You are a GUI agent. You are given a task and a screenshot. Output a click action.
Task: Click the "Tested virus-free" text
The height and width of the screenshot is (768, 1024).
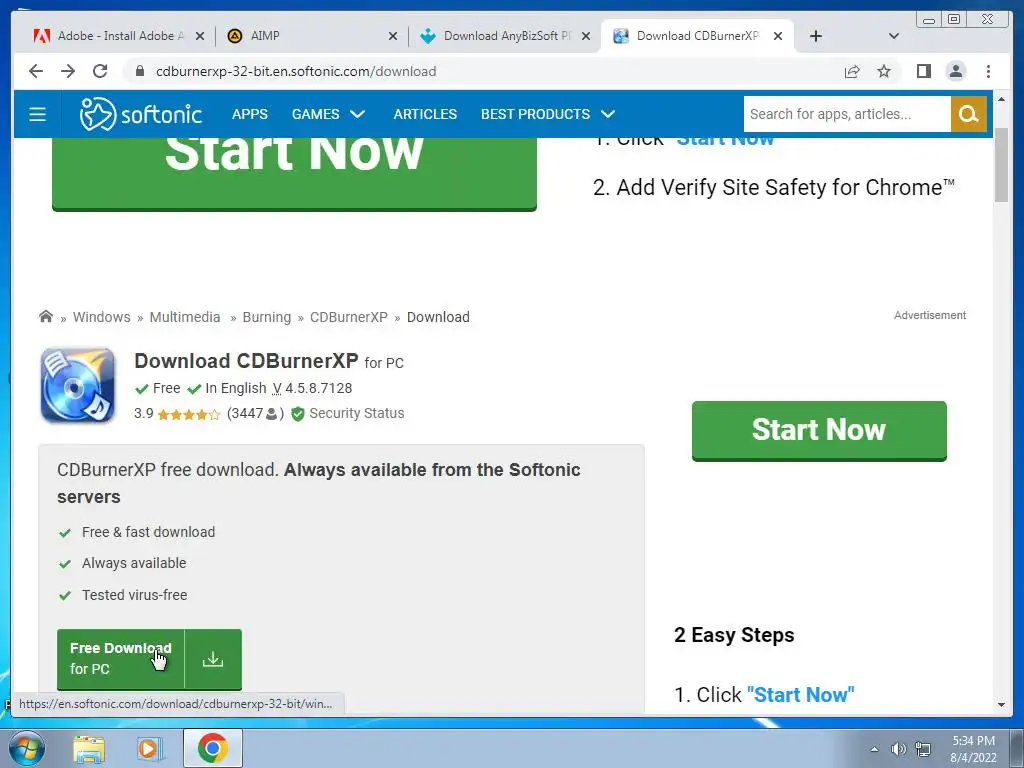(135, 595)
